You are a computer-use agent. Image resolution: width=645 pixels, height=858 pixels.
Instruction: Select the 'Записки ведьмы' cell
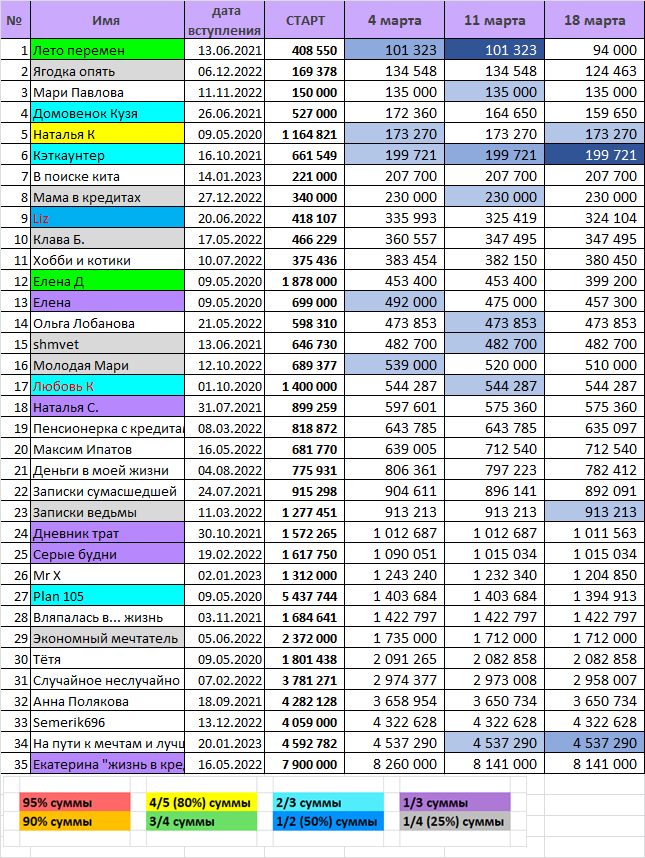[107, 512]
